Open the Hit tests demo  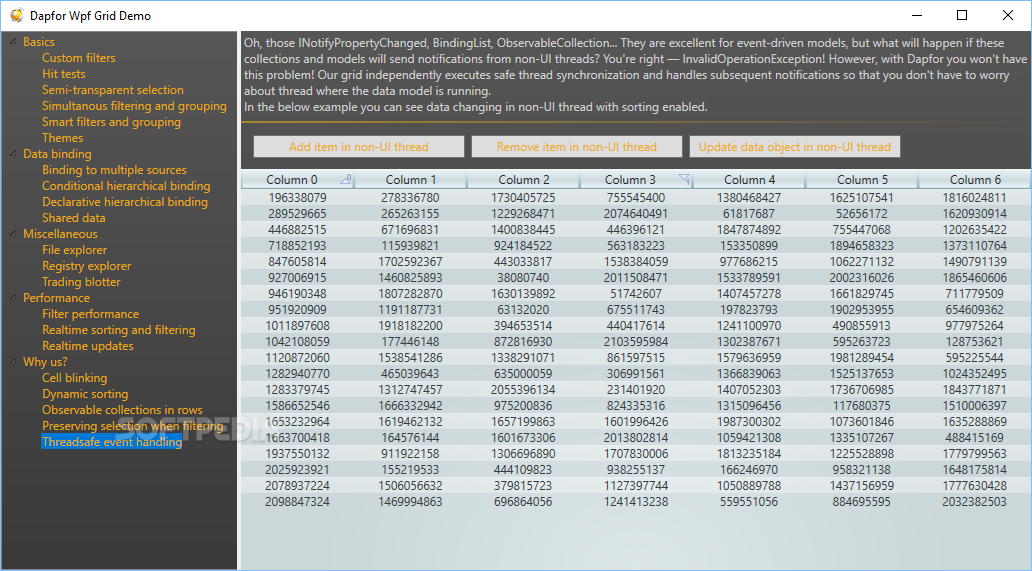click(x=64, y=74)
